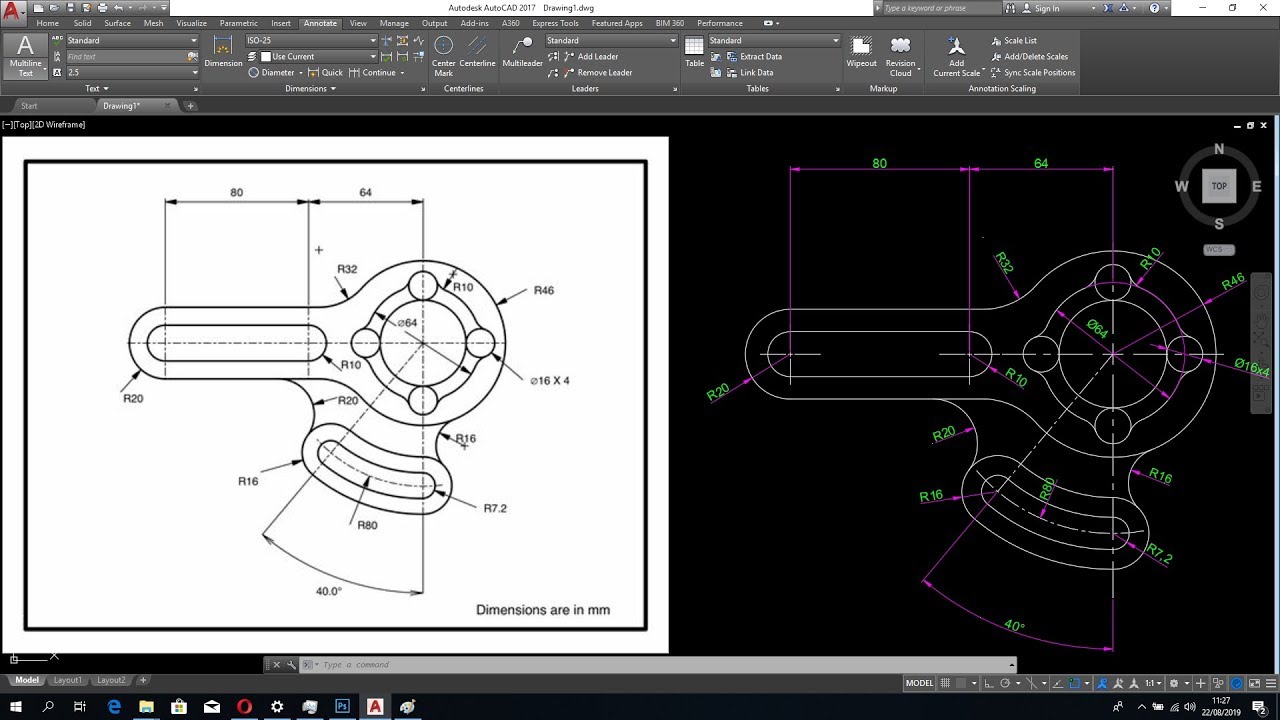
Task: Open the ISO-25 dimension style dropdown
Action: click(x=311, y=40)
